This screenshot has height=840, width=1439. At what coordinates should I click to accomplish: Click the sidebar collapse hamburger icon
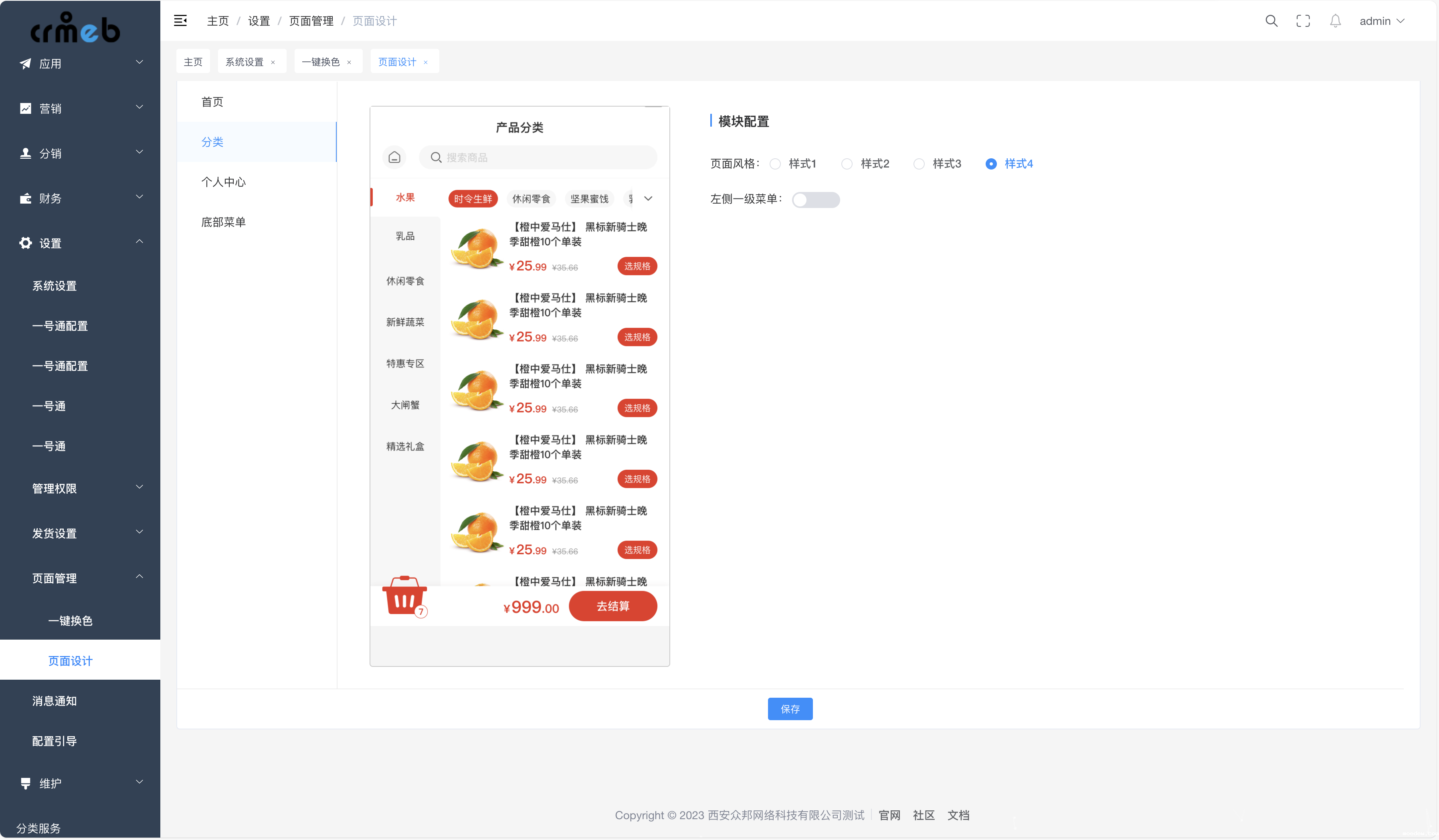tap(180, 21)
